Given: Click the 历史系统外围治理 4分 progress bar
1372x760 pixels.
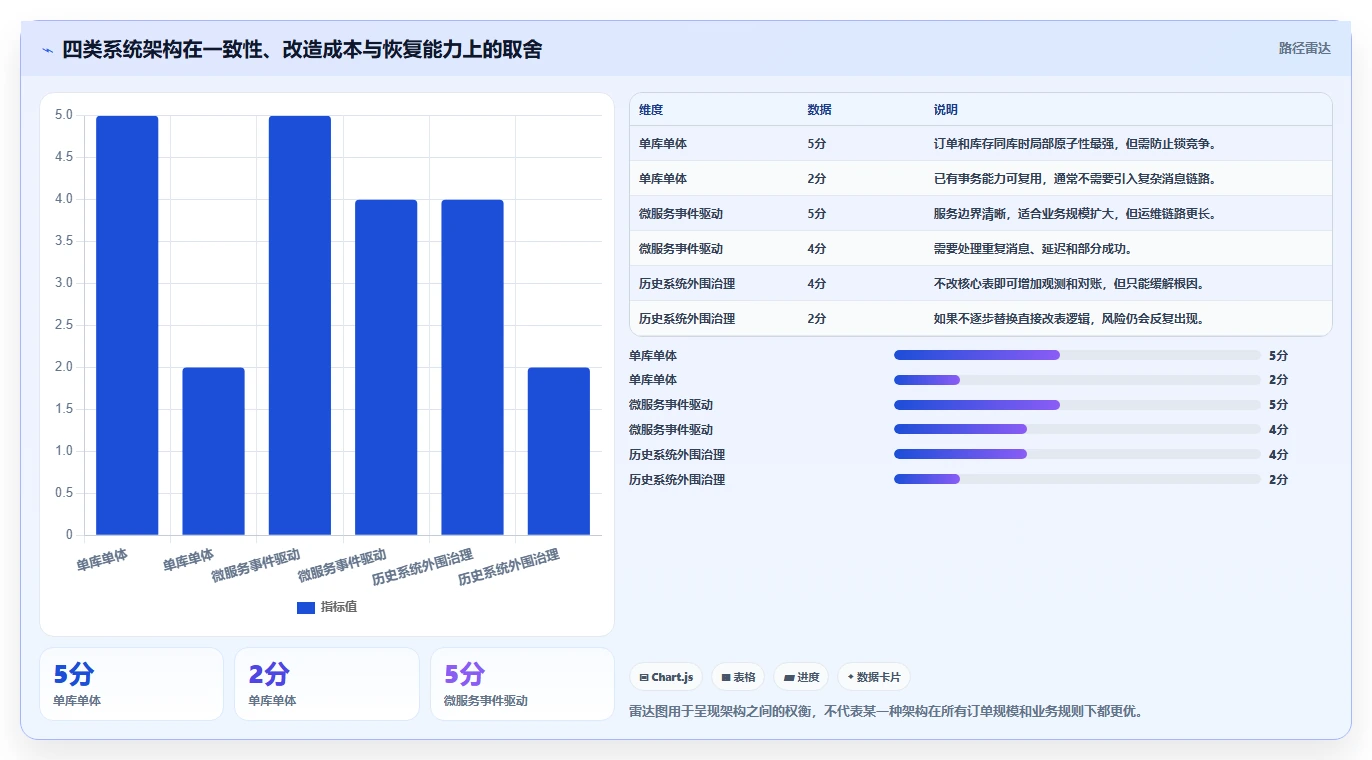Looking at the screenshot, I should (x=1077, y=455).
